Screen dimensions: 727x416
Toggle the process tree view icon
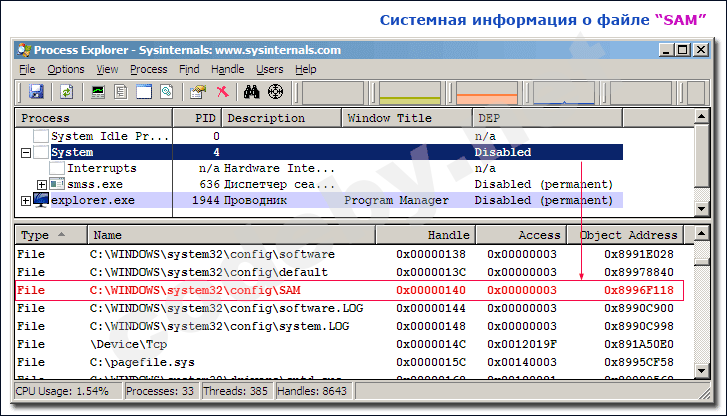[x=121, y=92]
